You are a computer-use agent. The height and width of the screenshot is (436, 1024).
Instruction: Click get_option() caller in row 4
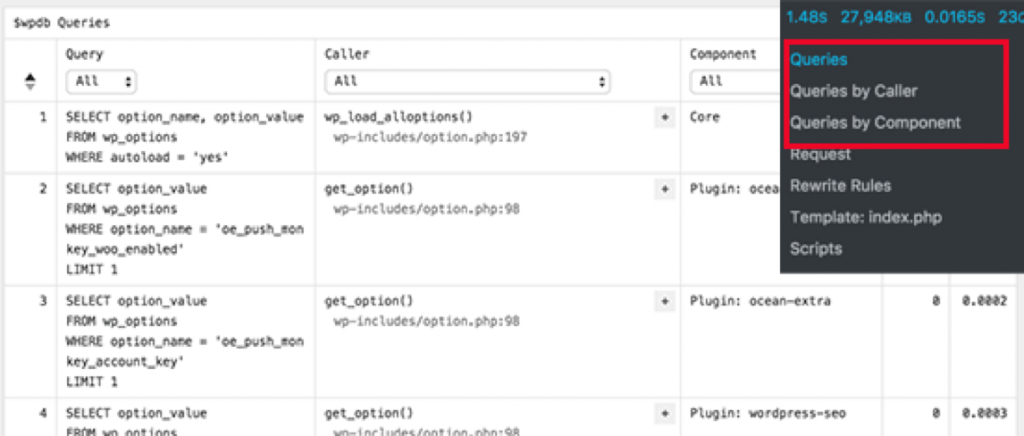click(x=369, y=414)
